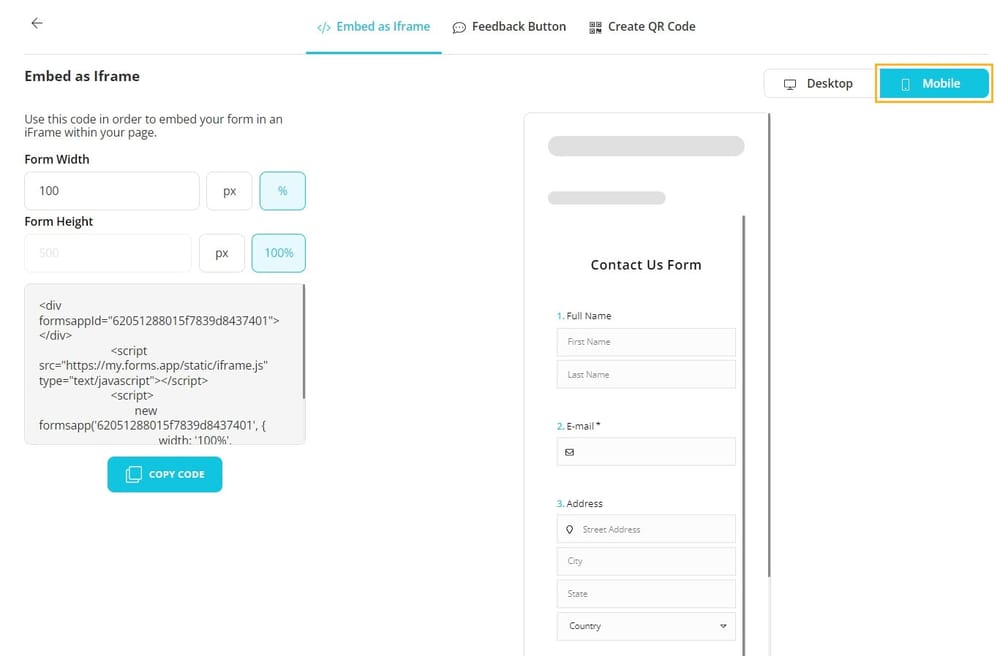Set Form Width unit to px
This screenshot has width=1000, height=656.
229,191
